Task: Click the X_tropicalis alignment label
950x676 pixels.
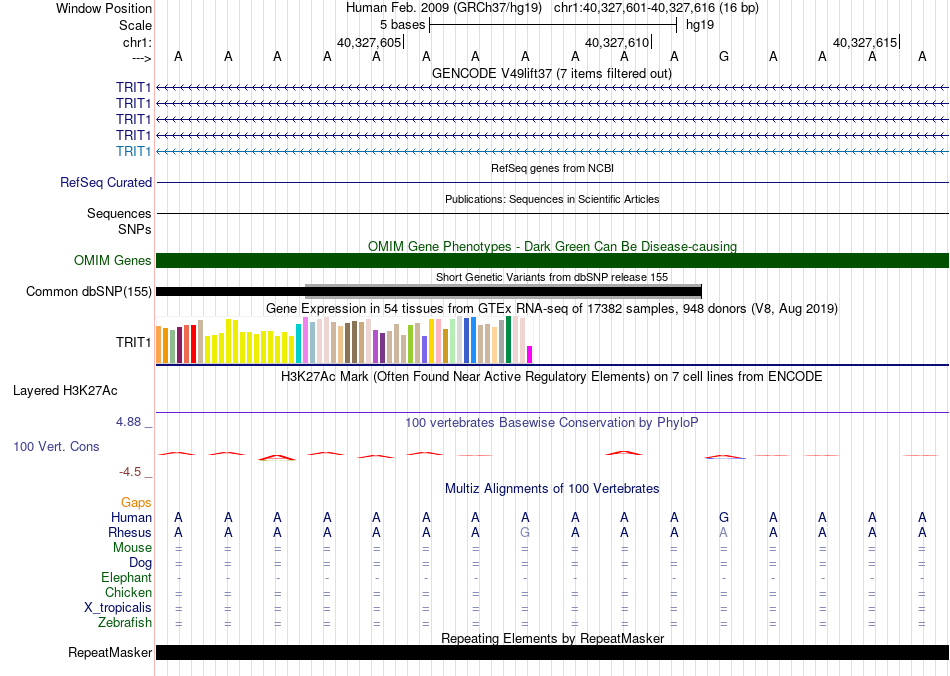Action: click(118, 608)
